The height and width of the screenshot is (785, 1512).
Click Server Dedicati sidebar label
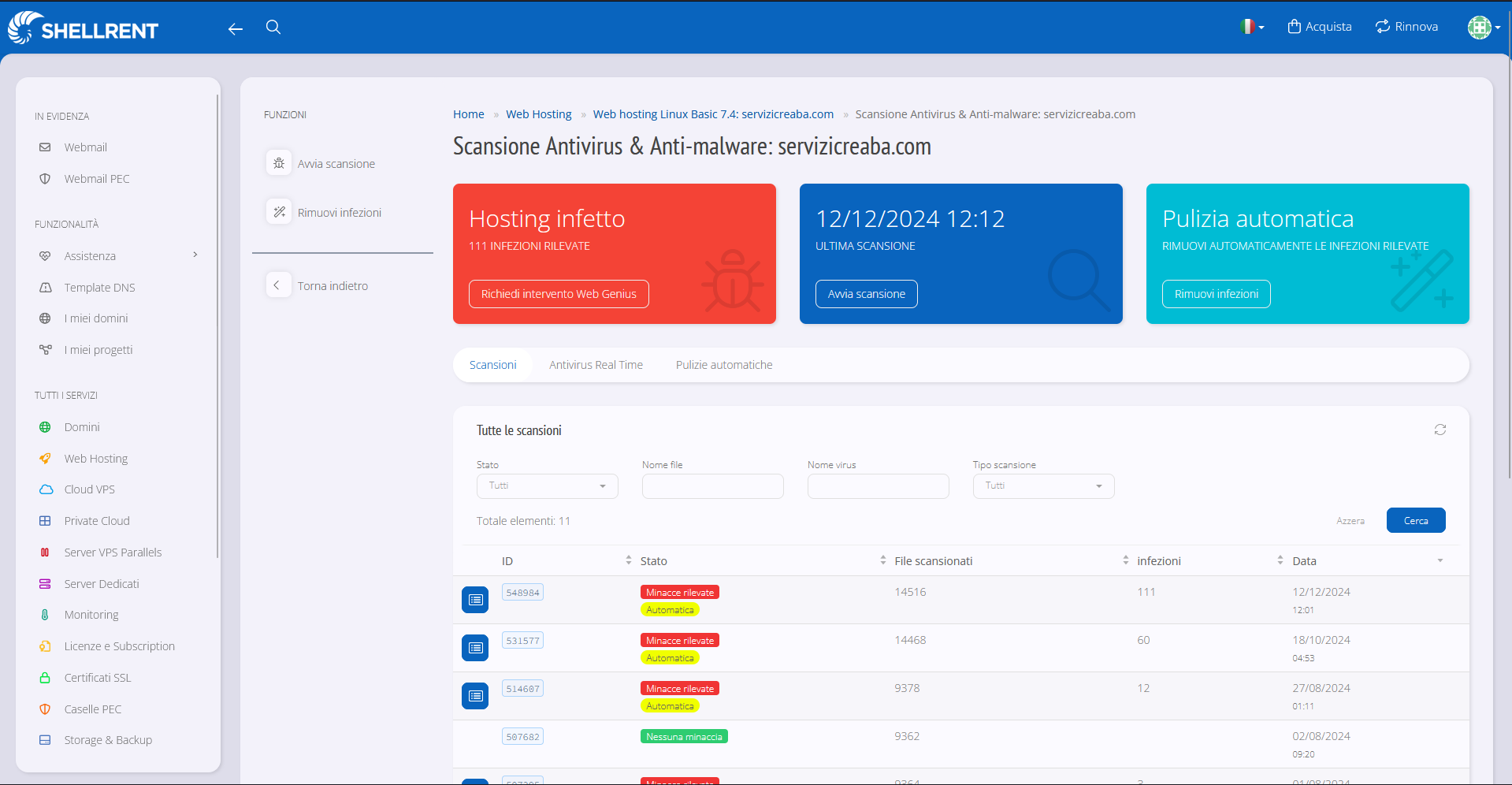point(102,584)
